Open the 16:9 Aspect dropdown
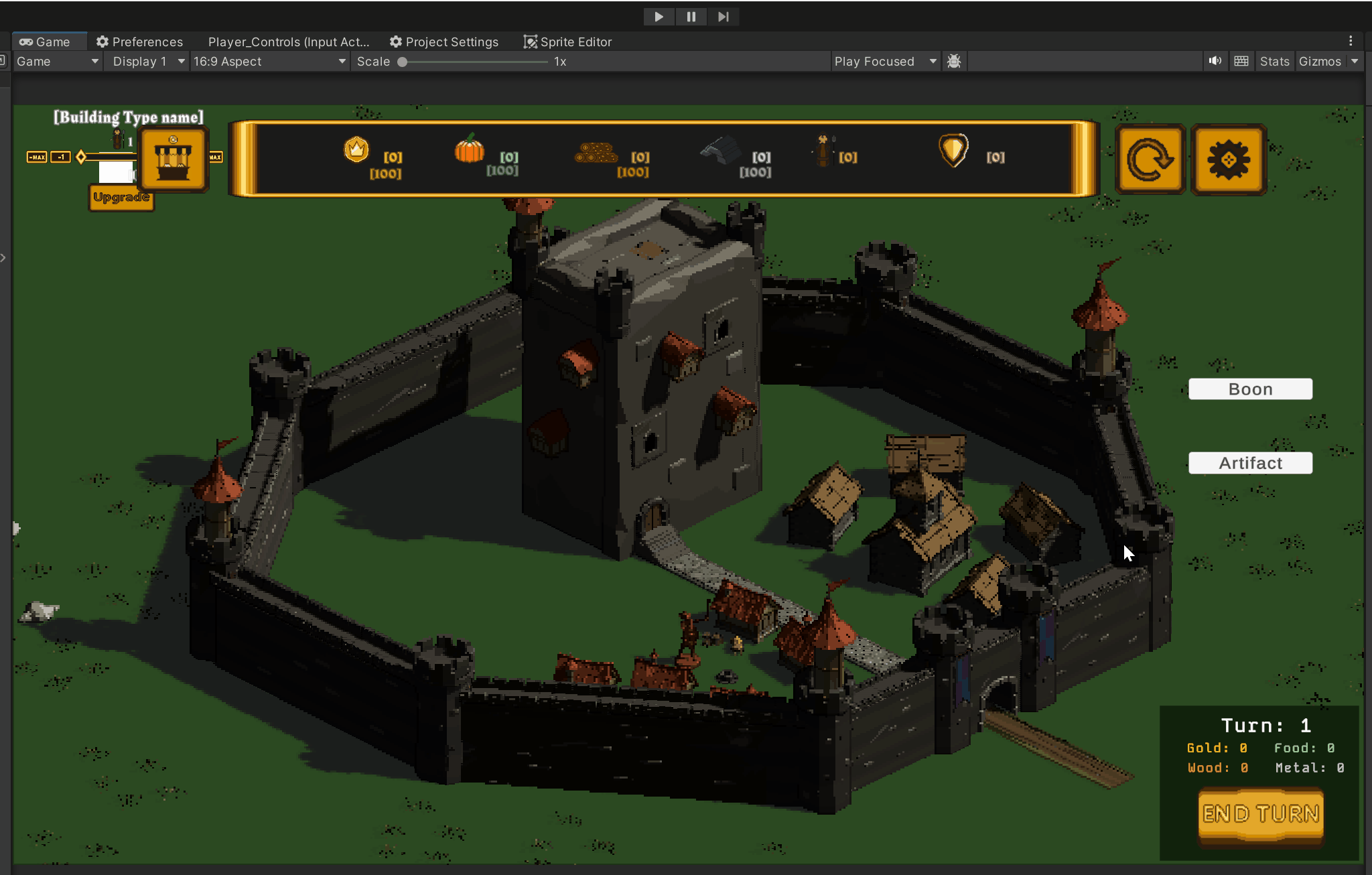This screenshot has height=875, width=1372. 269,61
